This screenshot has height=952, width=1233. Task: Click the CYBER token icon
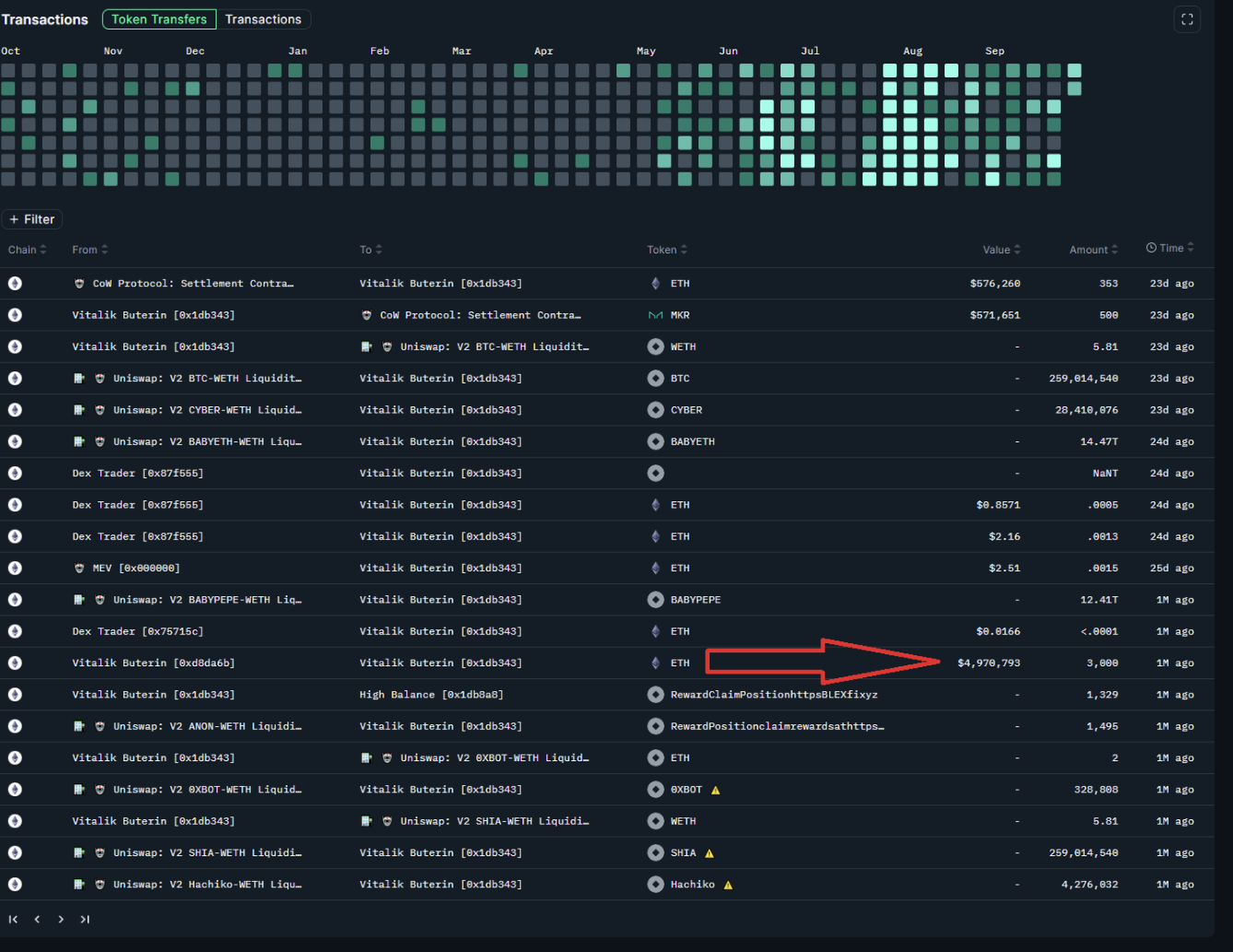click(655, 409)
